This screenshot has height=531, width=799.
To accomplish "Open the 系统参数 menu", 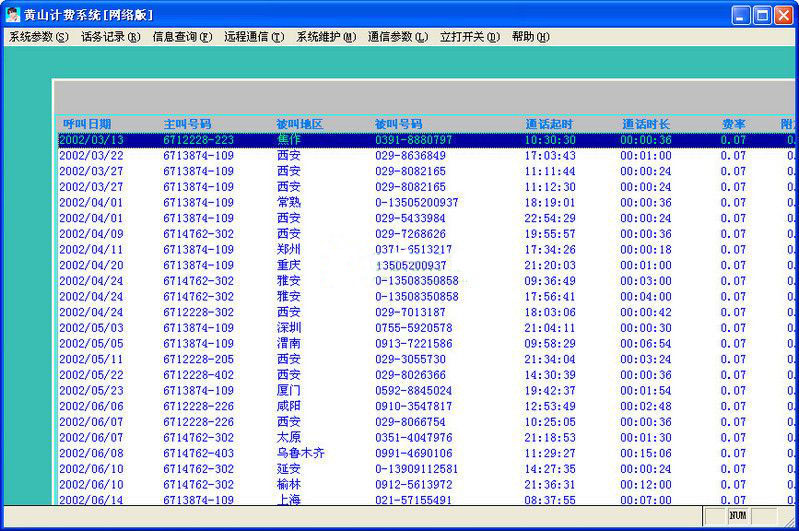I will click(x=39, y=37).
